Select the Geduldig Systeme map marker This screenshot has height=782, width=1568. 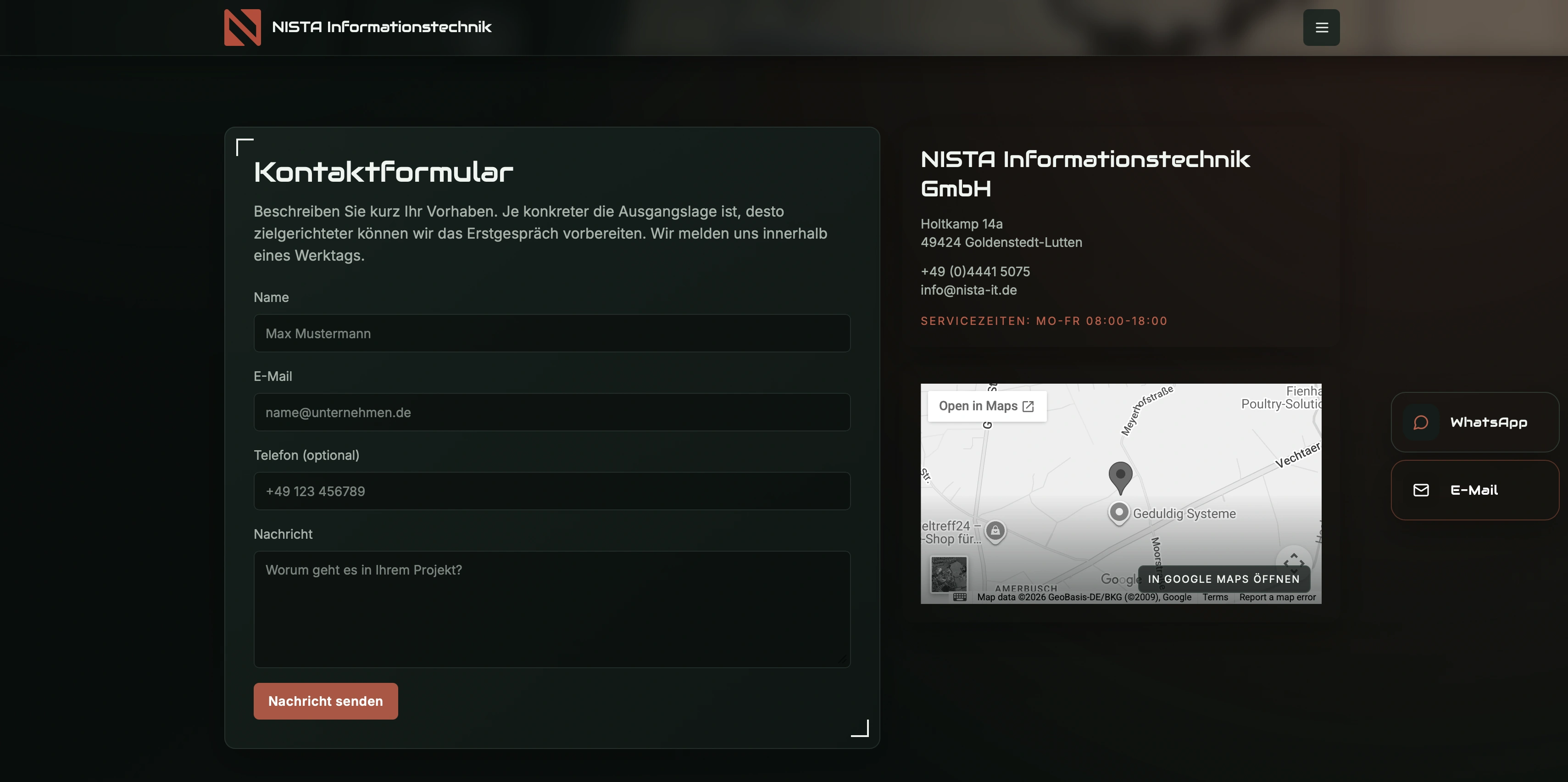tap(1119, 513)
